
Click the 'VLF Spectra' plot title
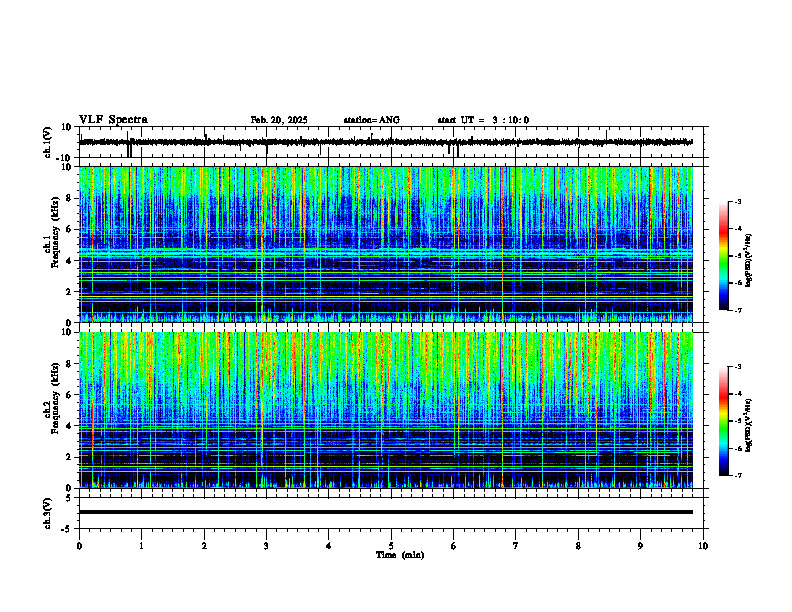113,120
